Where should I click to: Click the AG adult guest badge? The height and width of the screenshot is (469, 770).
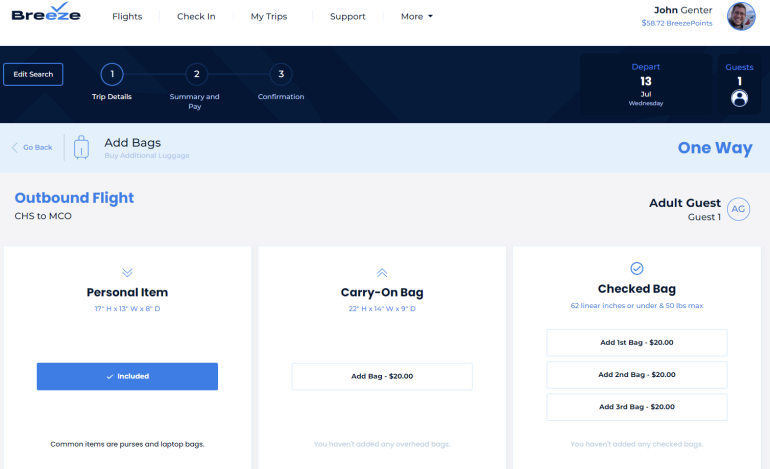pos(738,209)
